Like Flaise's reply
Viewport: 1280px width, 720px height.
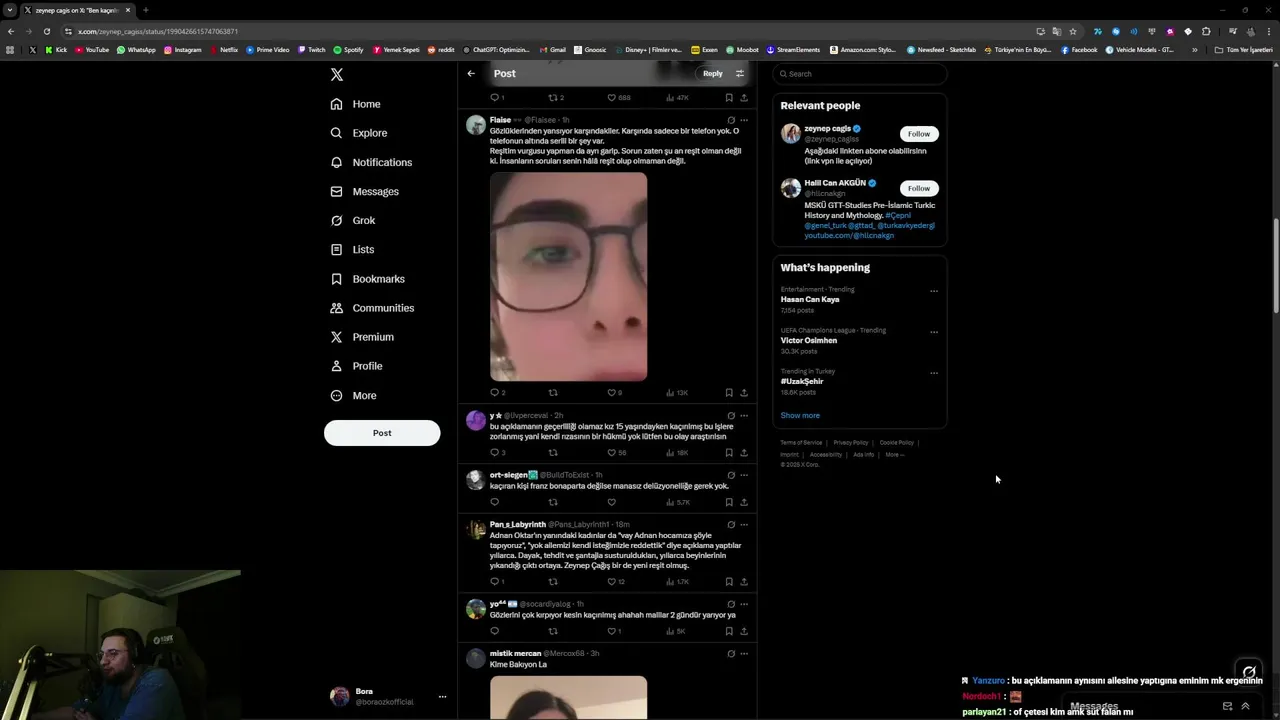tap(612, 393)
